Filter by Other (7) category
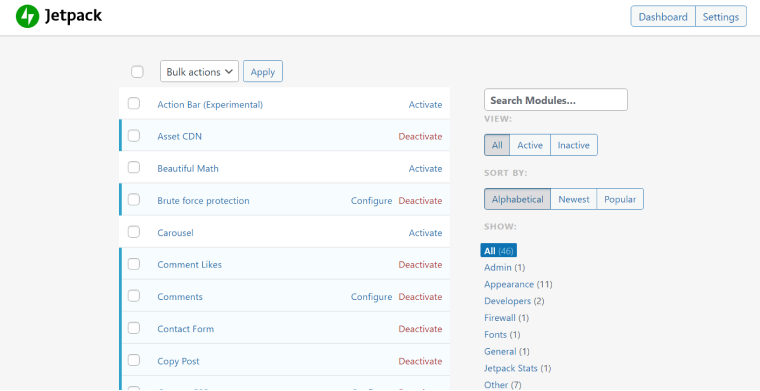Image resolution: width=760 pixels, height=391 pixels. [503, 385]
